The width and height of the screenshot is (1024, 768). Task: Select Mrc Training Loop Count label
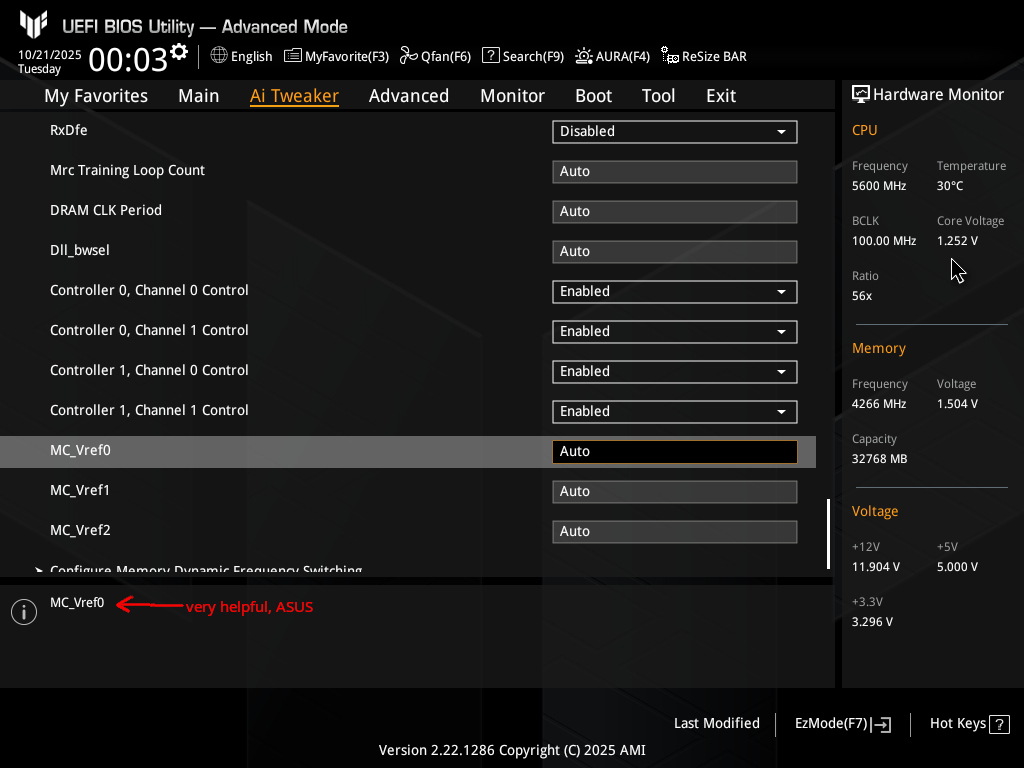point(127,170)
